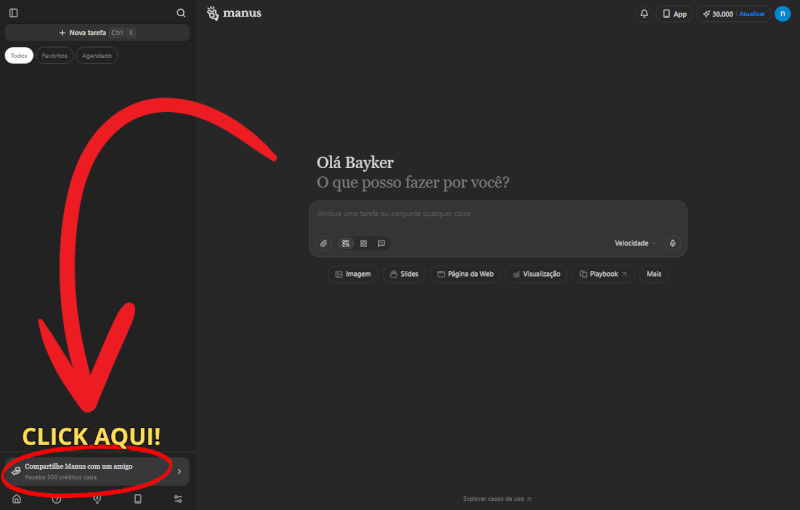Click the Manus logo
The height and width of the screenshot is (510, 800).
234,13
